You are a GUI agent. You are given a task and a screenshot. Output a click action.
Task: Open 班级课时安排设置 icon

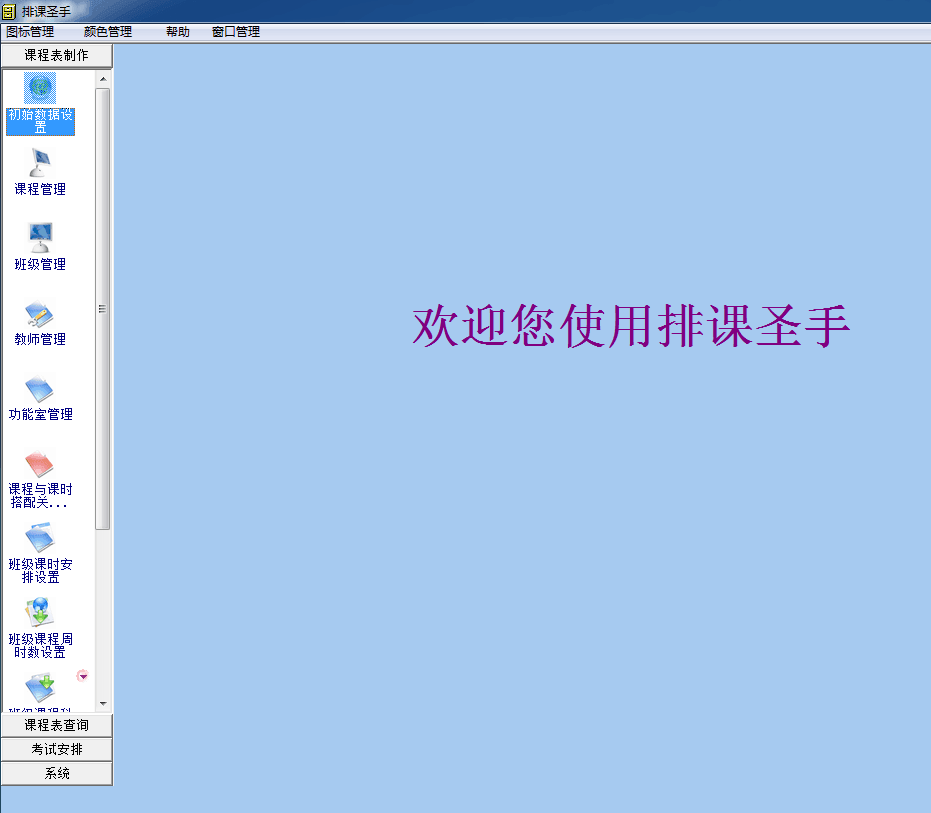tap(40, 540)
